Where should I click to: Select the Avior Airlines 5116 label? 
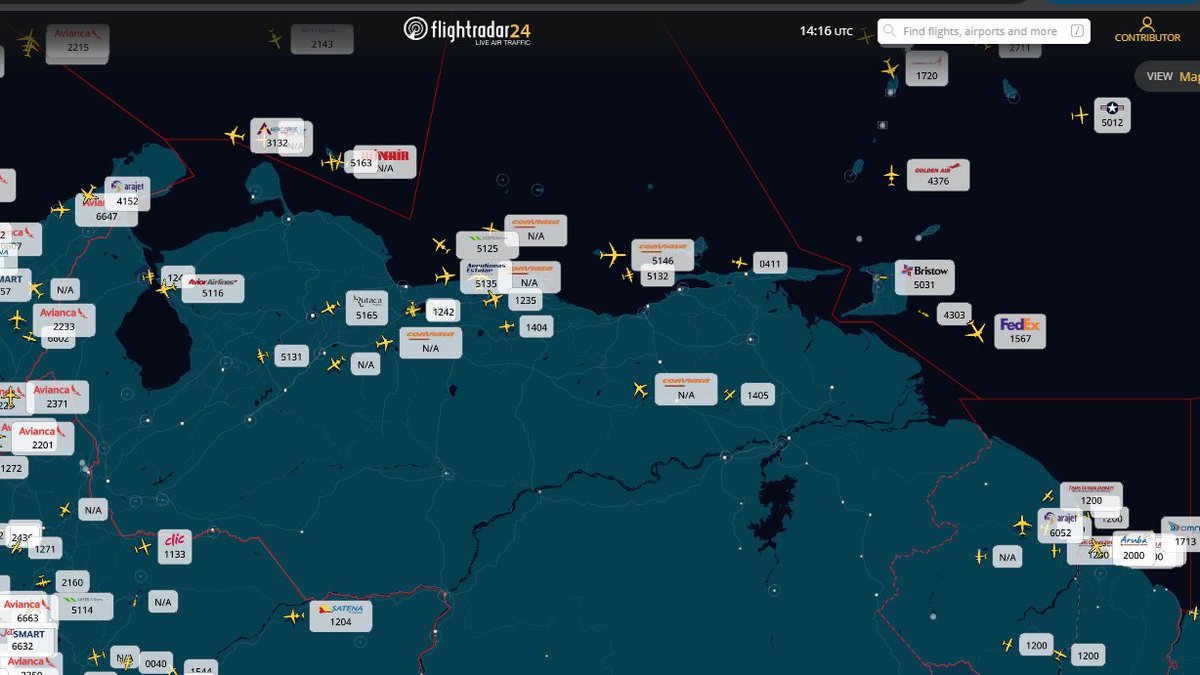click(213, 288)
